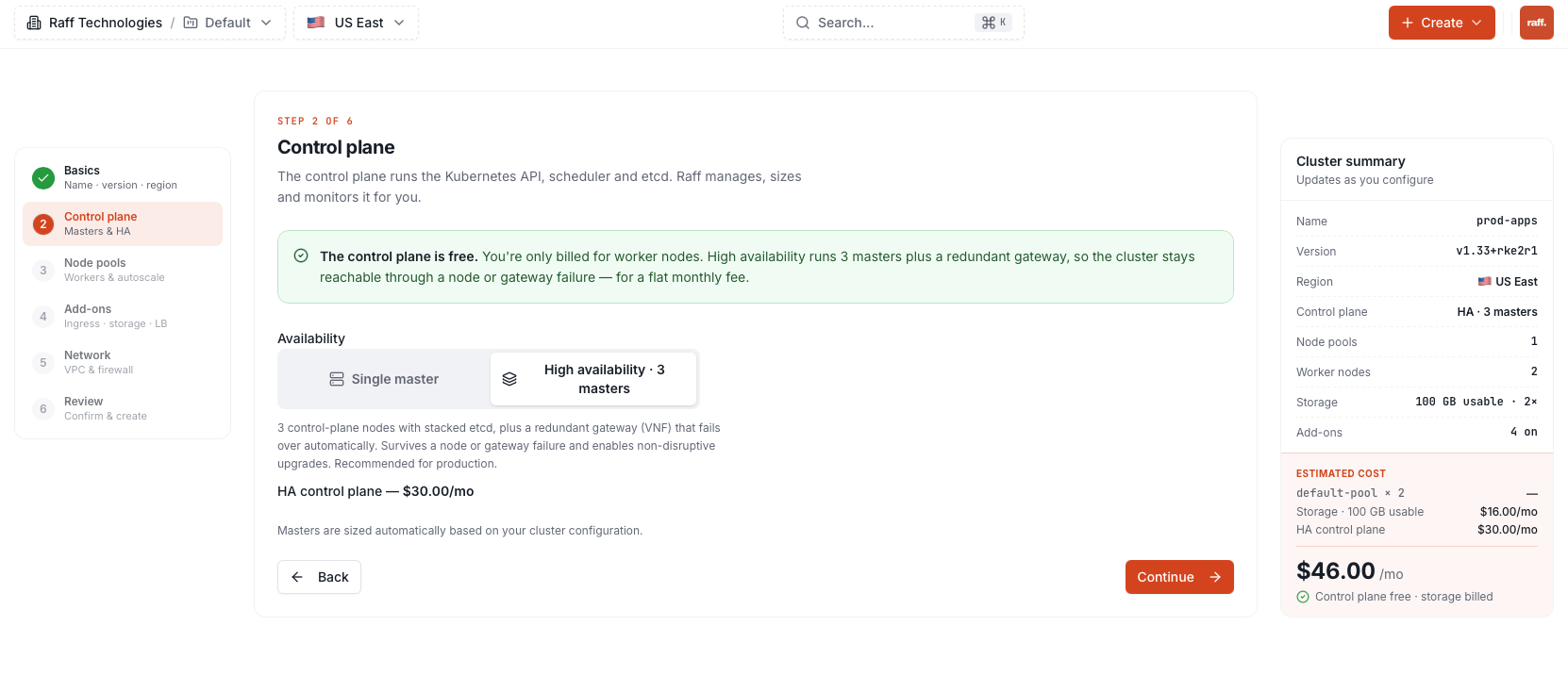Click the step 5 Network badge

43,363
